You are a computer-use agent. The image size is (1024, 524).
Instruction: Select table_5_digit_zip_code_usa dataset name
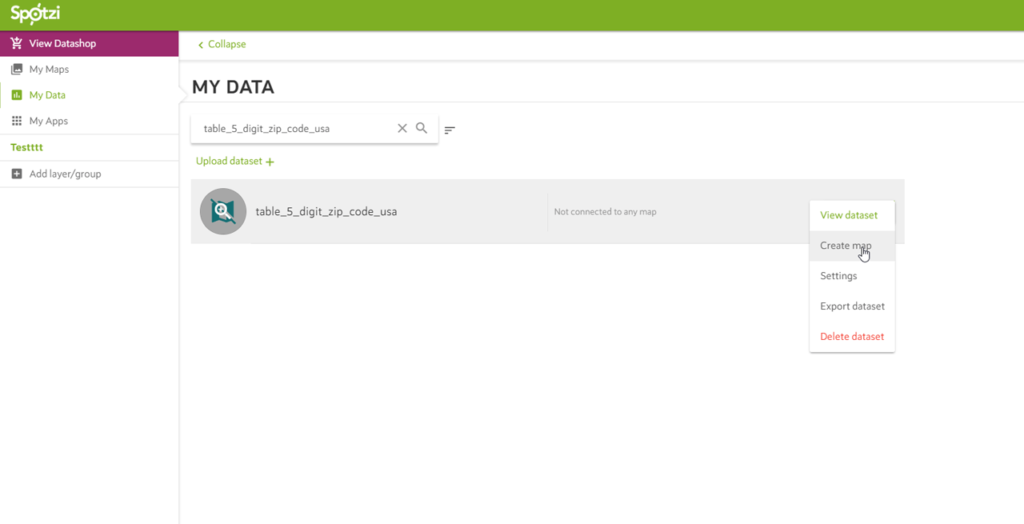326,212
